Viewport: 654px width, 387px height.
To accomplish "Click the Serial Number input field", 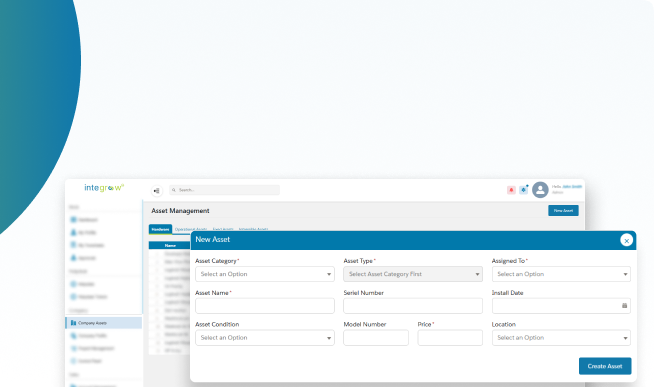I will point(413,306).
